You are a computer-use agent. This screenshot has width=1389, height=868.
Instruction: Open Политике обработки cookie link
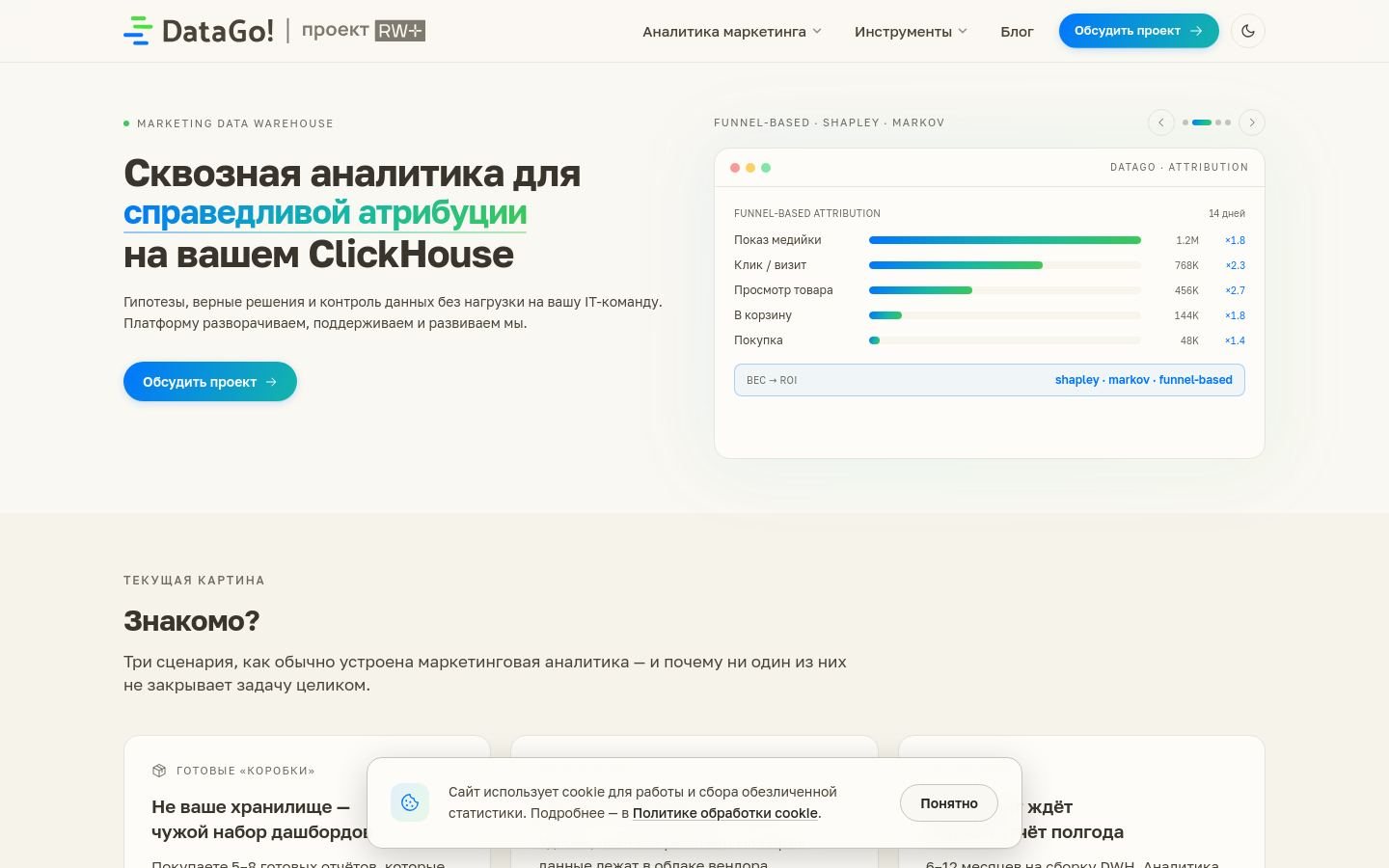pyautogui.click(x=725, y=813)
